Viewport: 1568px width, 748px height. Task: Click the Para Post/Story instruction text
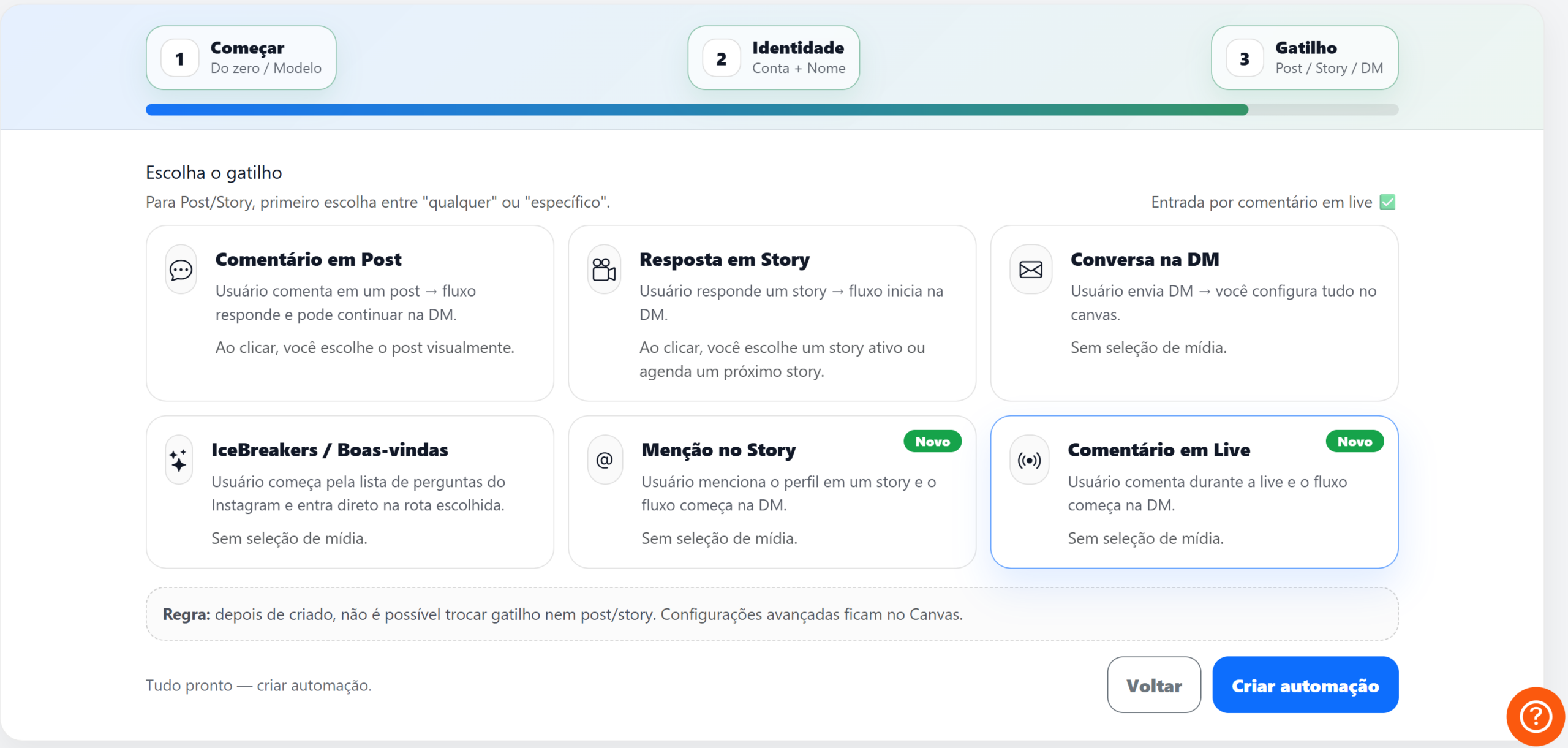pos(377,202)
